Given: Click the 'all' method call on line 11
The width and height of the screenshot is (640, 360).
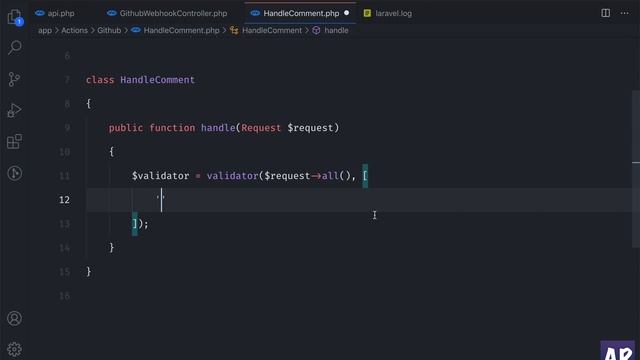Looking at the screenshot, I should pos(330,176).
